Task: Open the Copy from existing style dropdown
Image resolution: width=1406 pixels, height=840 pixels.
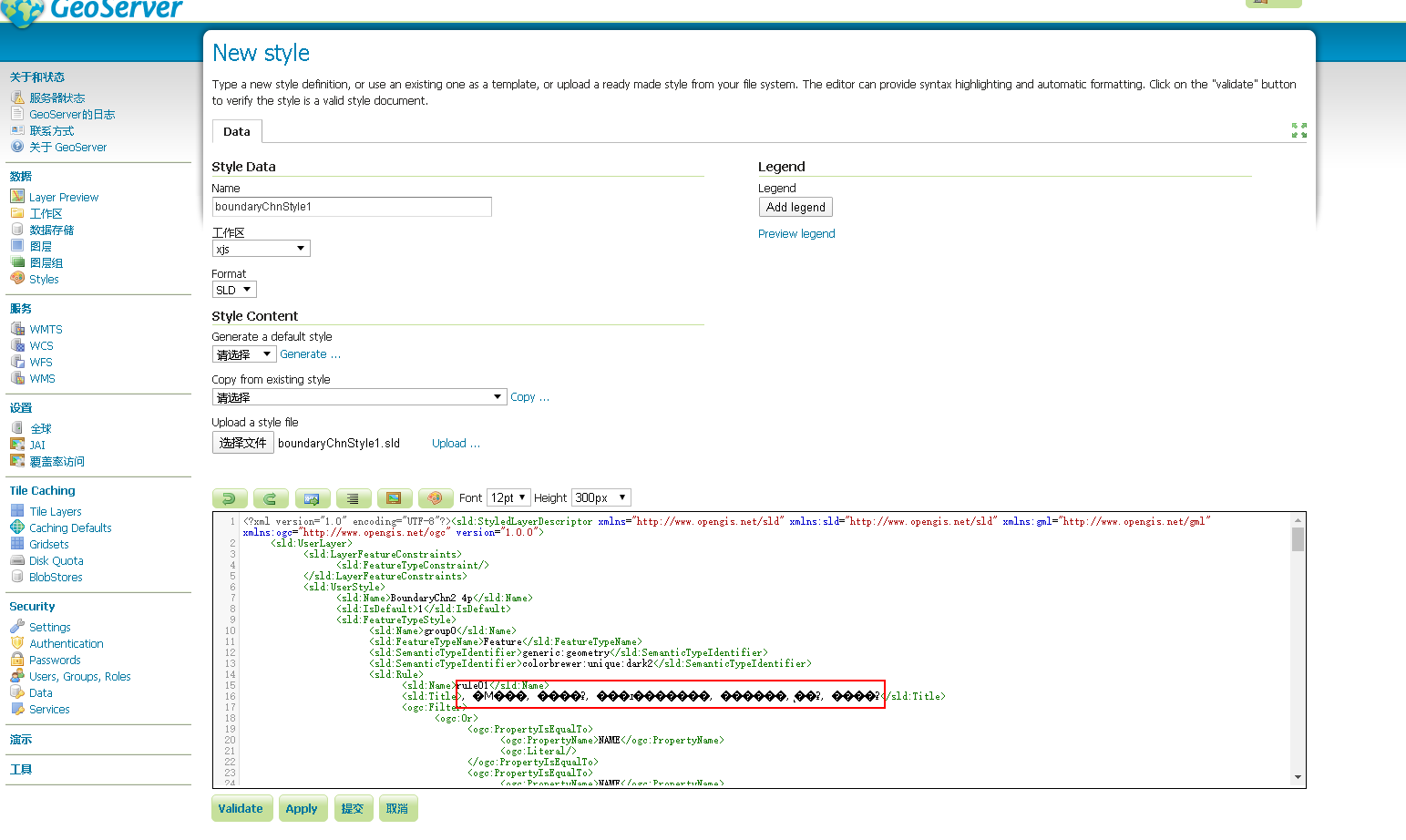Action: [359, 397]
